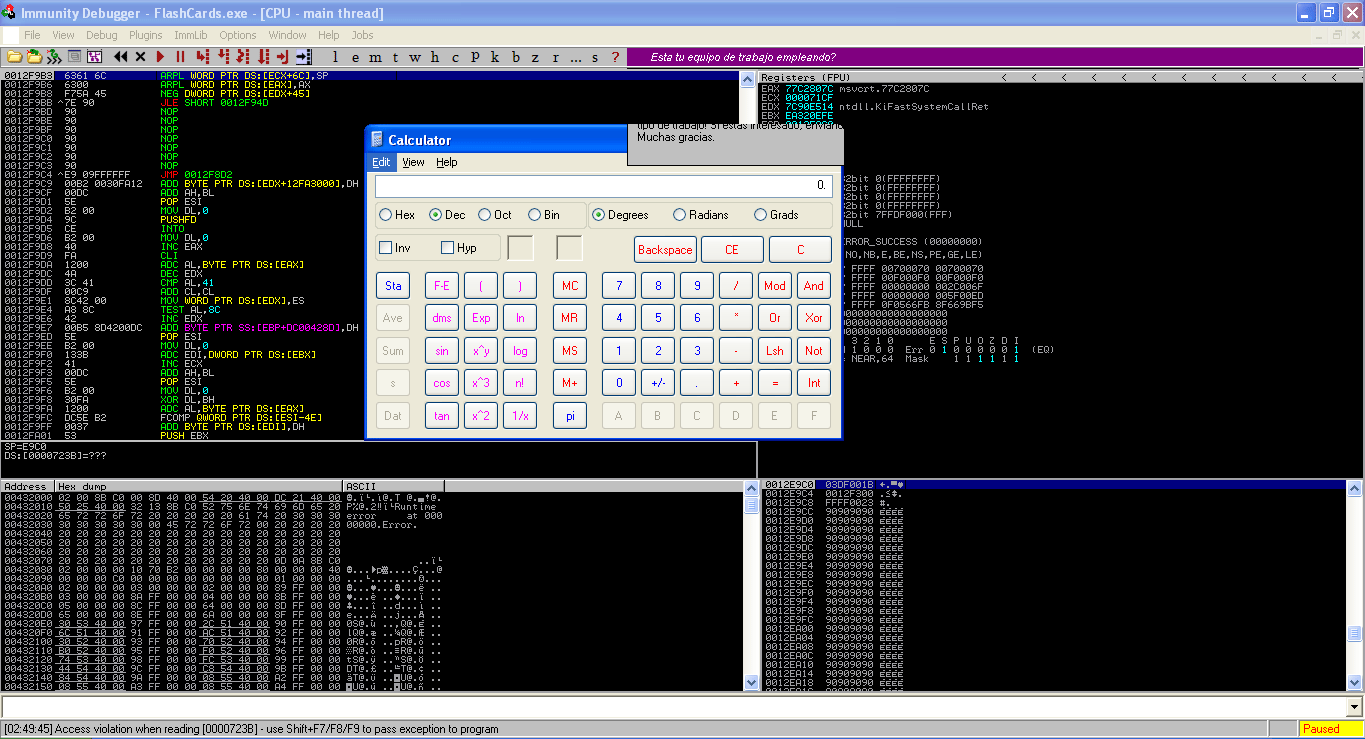Open Hardware breakpoints with 'z' button
1365x739 pixels.
click(534, 57)
